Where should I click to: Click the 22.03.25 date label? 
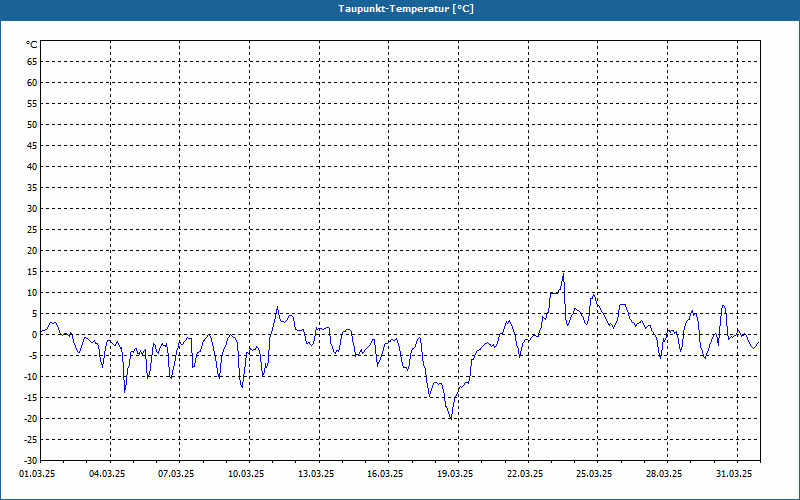click(525, 474)
